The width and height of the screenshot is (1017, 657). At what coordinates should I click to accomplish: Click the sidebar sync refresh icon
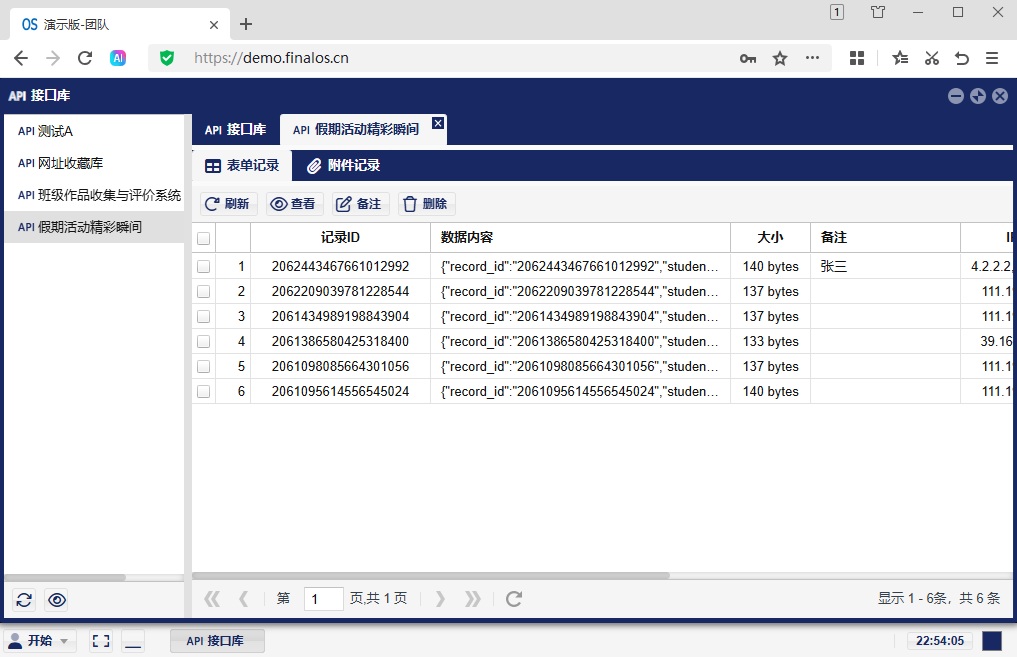(25, 600)
